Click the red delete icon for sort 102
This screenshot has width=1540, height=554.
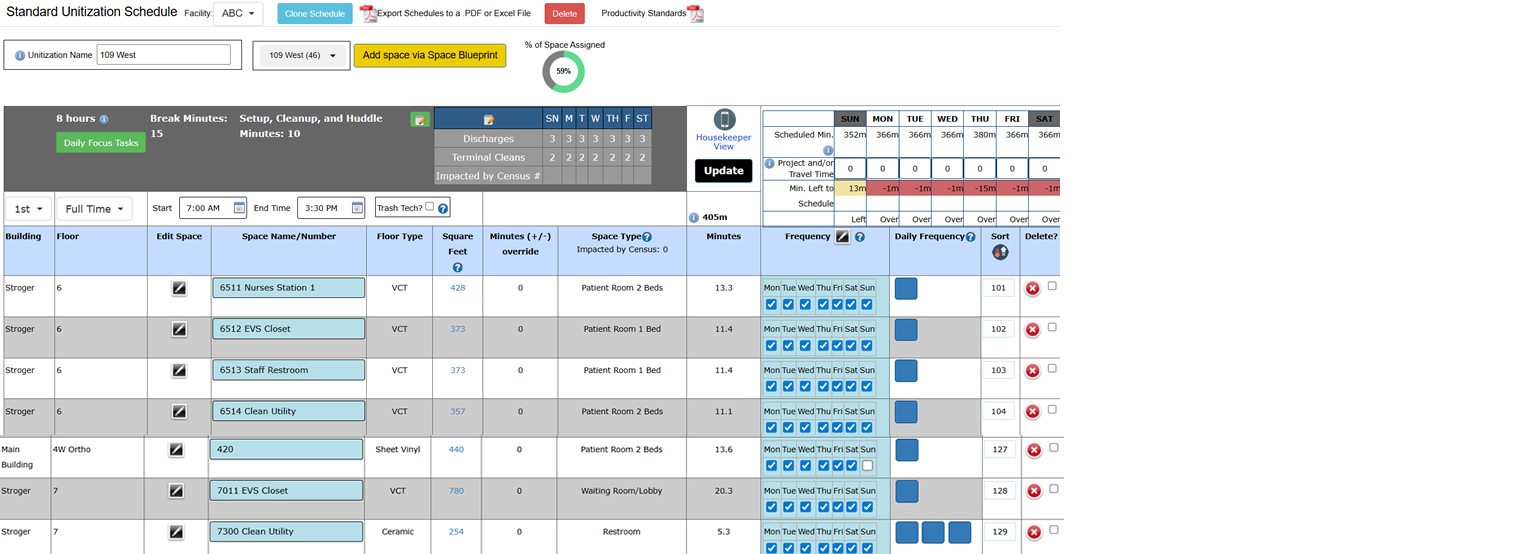coord(1033,329)
